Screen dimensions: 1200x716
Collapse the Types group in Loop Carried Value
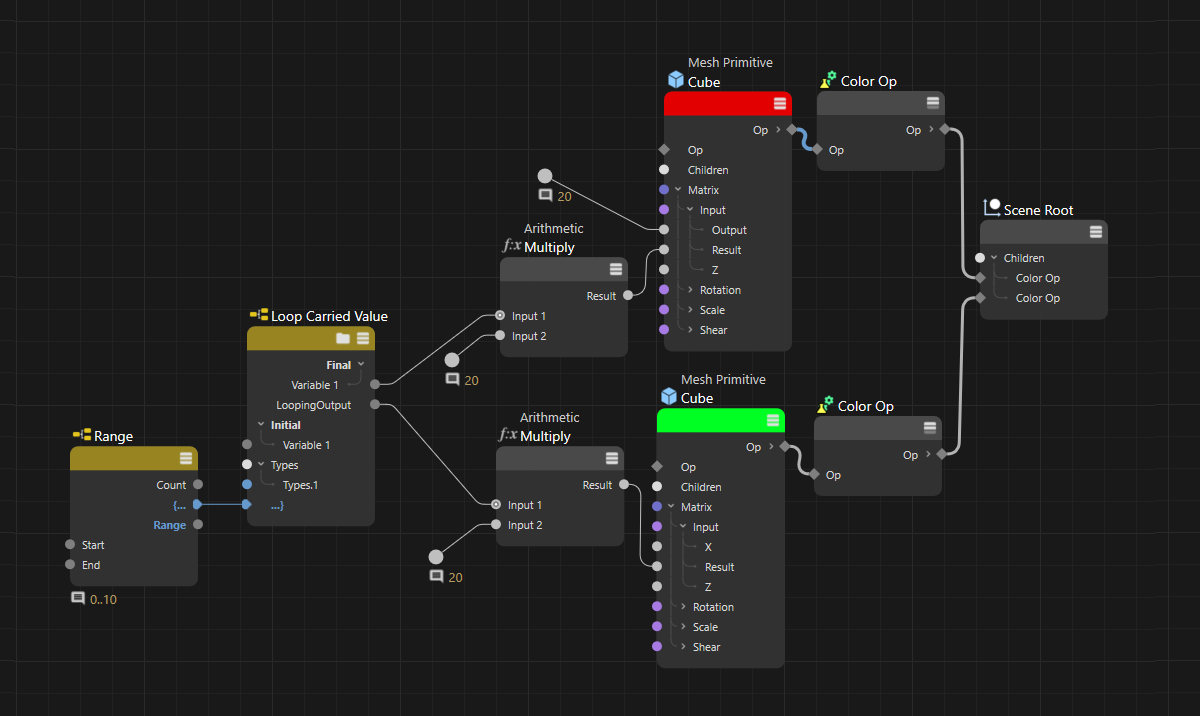pos(261,465)
